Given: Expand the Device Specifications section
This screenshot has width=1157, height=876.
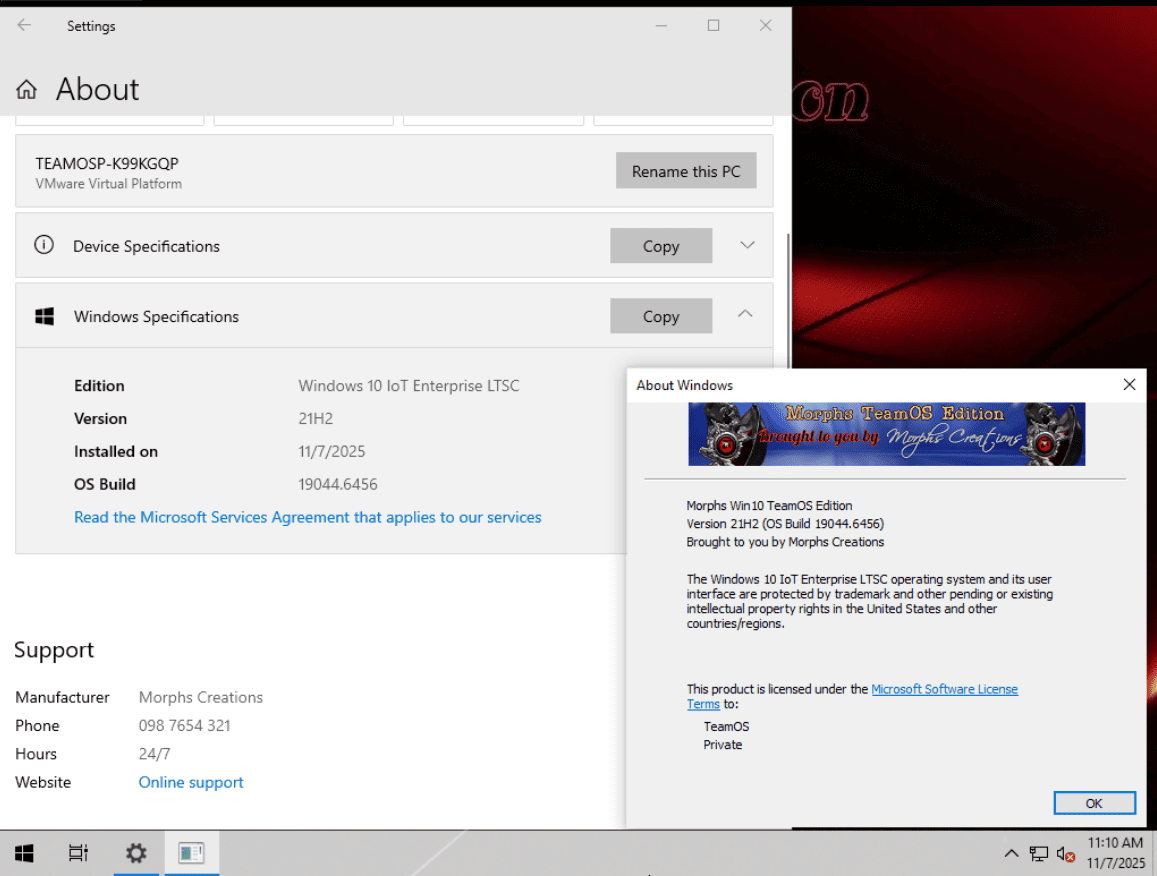Looking at the screenshot, I should click(x=746, y=246).
